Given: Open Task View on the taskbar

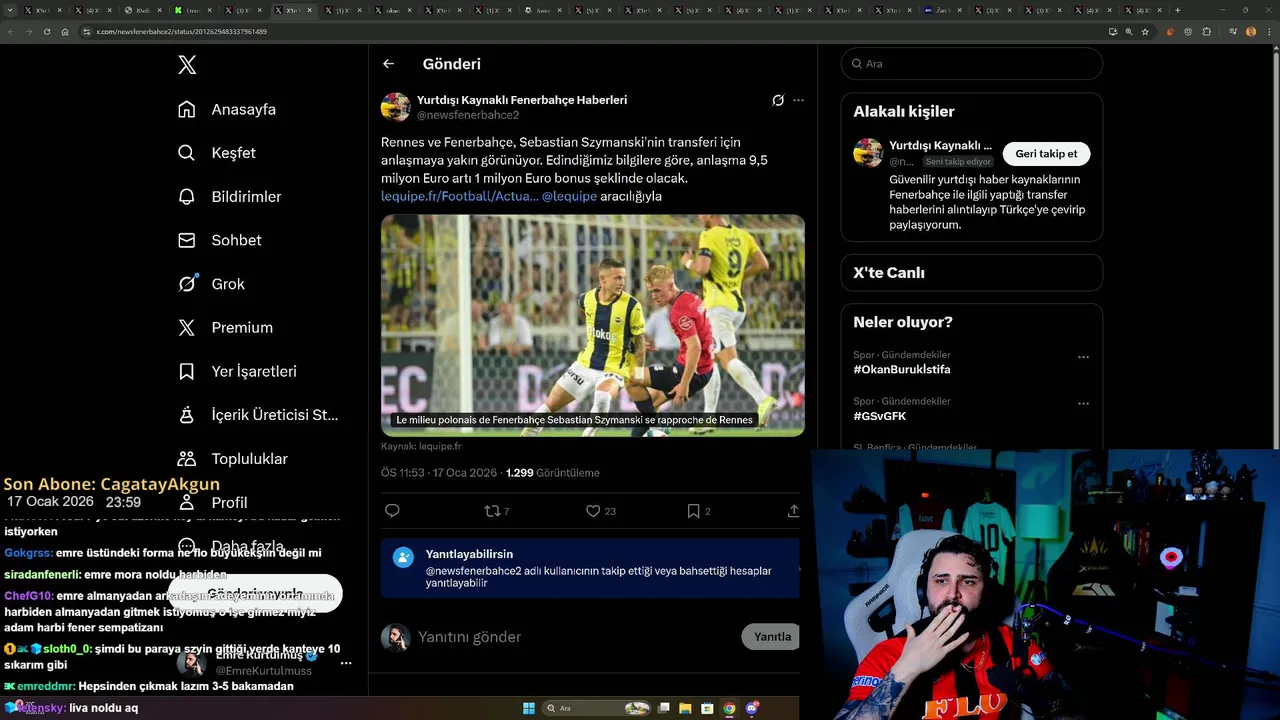Looking at the screenshot, I should [x=664, y=708].
